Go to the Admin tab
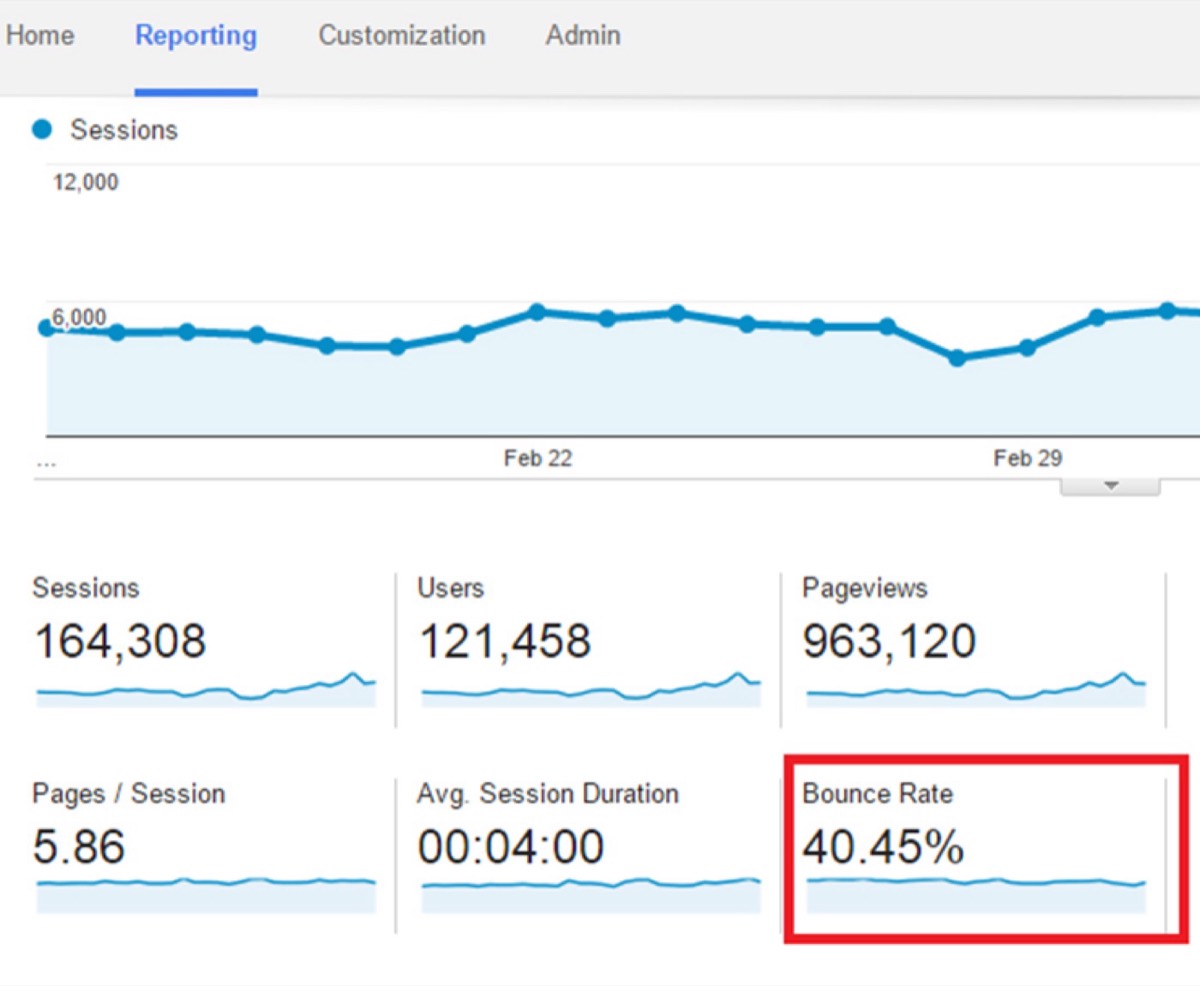1200x986 pixels. (x=583, y=36)
